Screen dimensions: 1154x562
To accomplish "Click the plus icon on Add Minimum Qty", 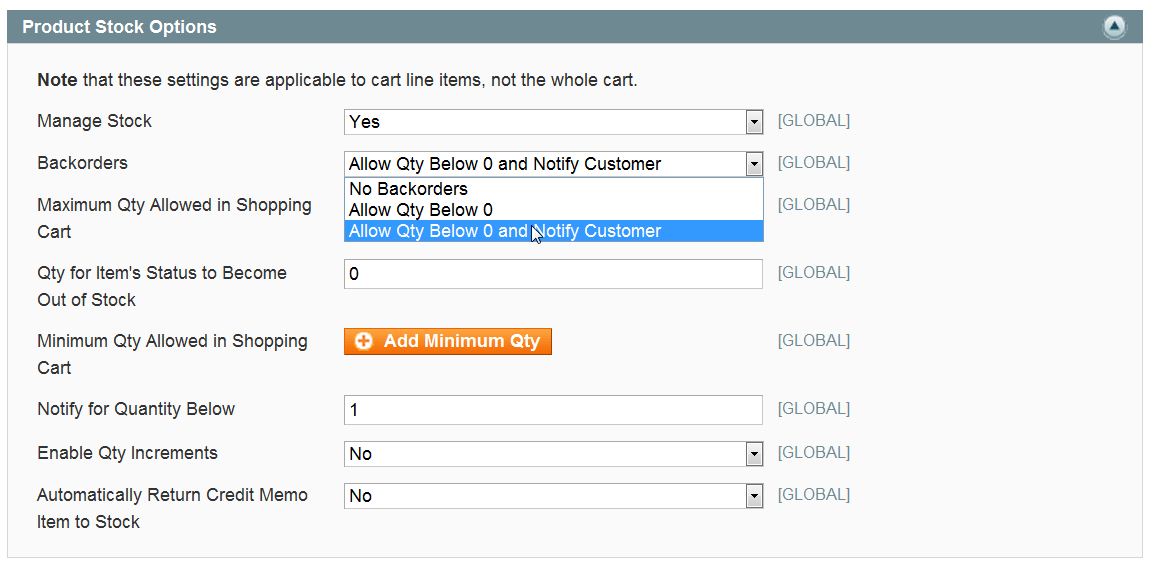I will (364, 341).
